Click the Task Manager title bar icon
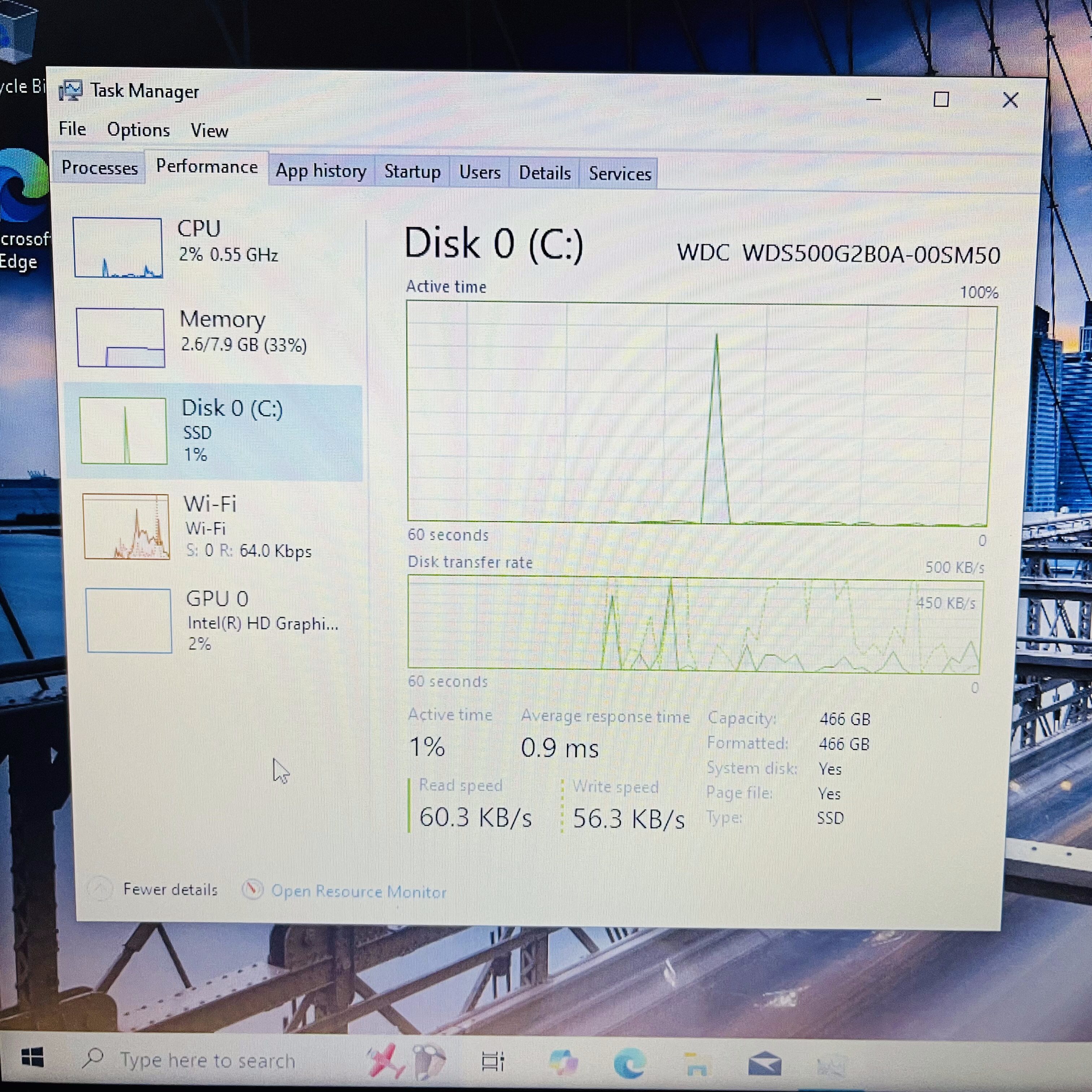1092x1092 pixels. 71,90
